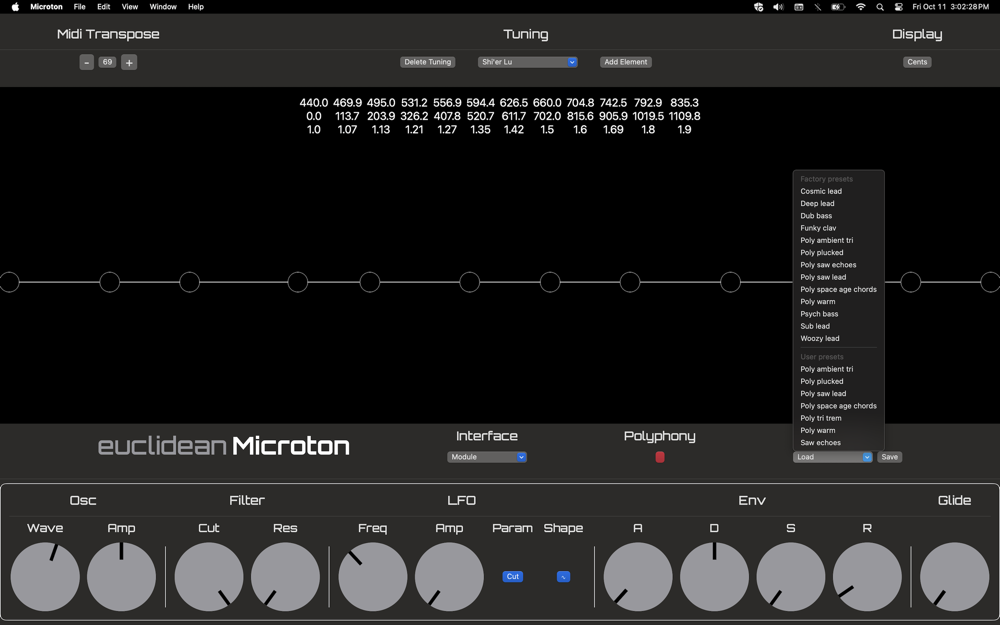Open the Help menu
This screenshot has width=1000, height=625.
196,7
